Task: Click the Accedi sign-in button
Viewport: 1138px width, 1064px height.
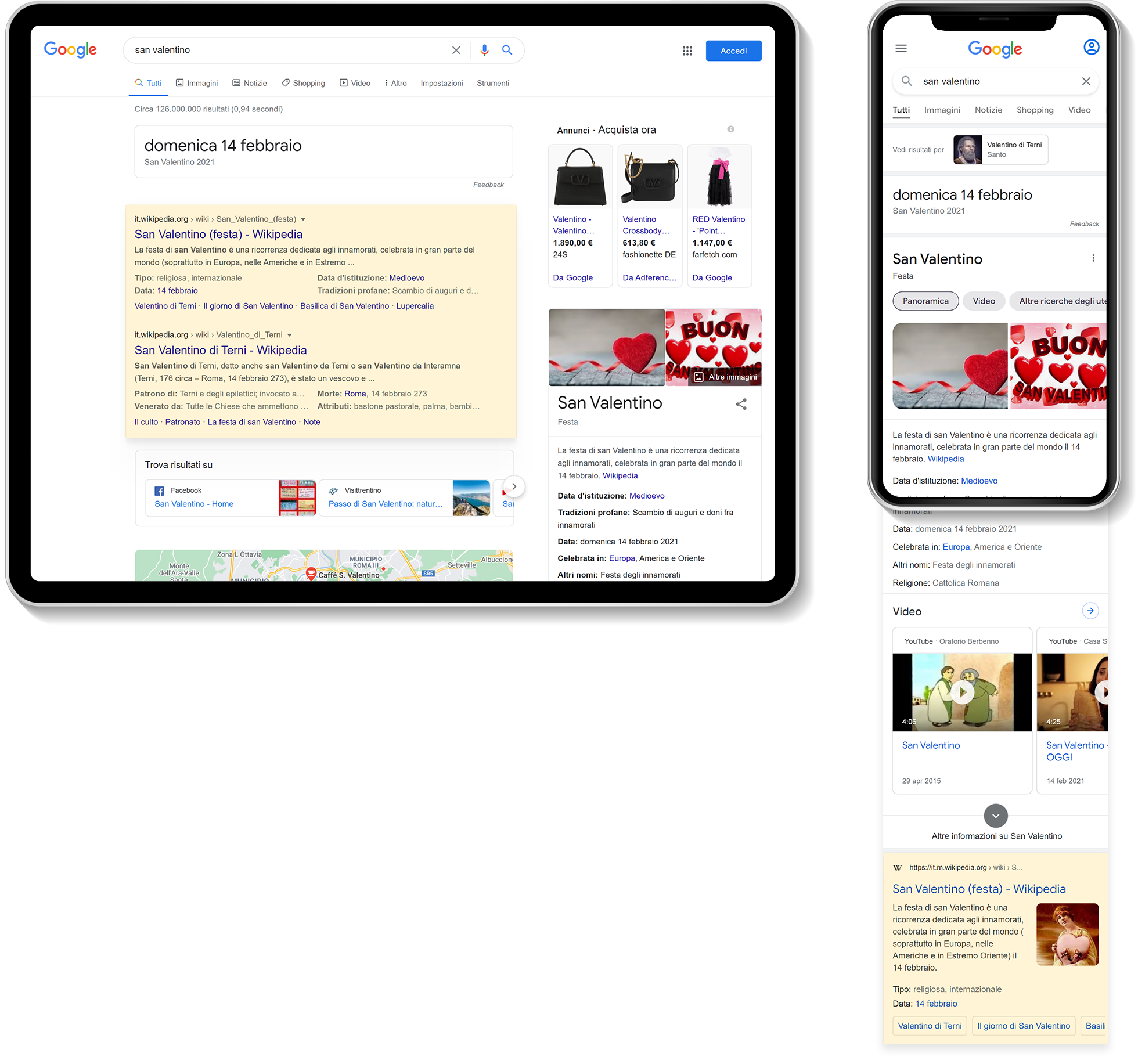Action: pyautogui.click(x=733, y=51)
